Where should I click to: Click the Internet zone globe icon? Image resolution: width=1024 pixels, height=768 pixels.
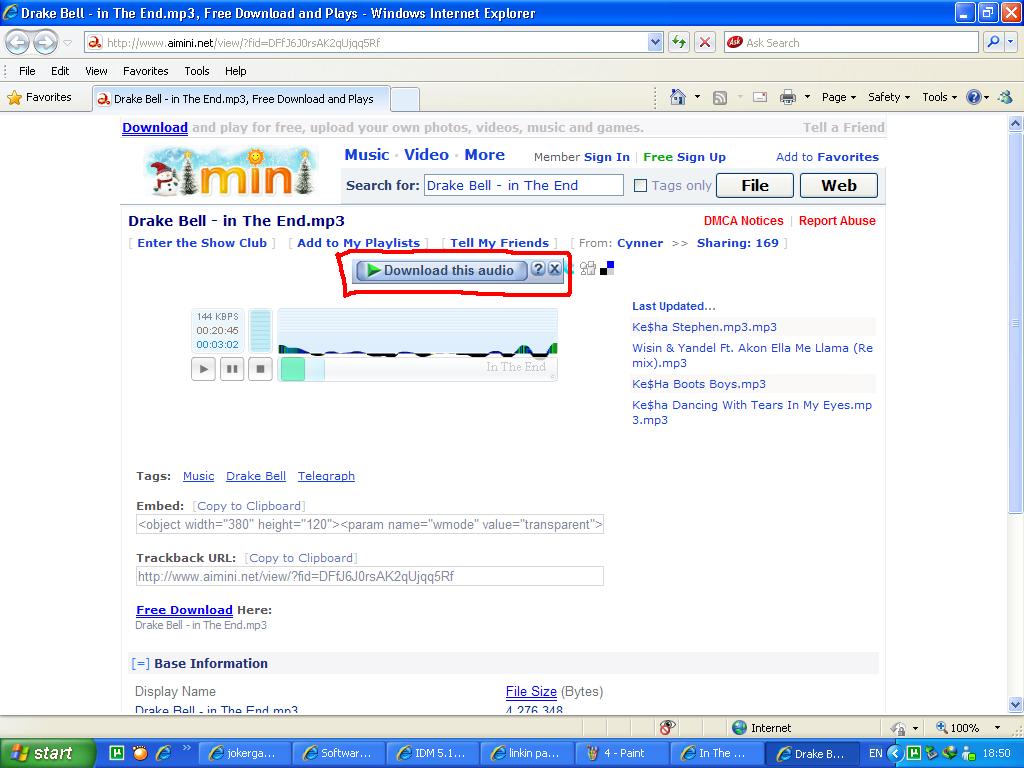point(739,728)
